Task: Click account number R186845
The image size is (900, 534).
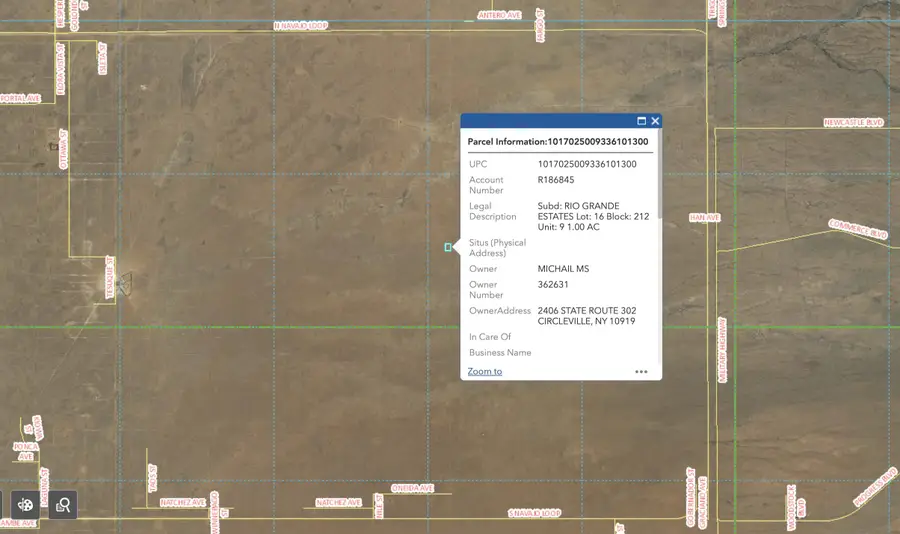Action: (556, 180)
